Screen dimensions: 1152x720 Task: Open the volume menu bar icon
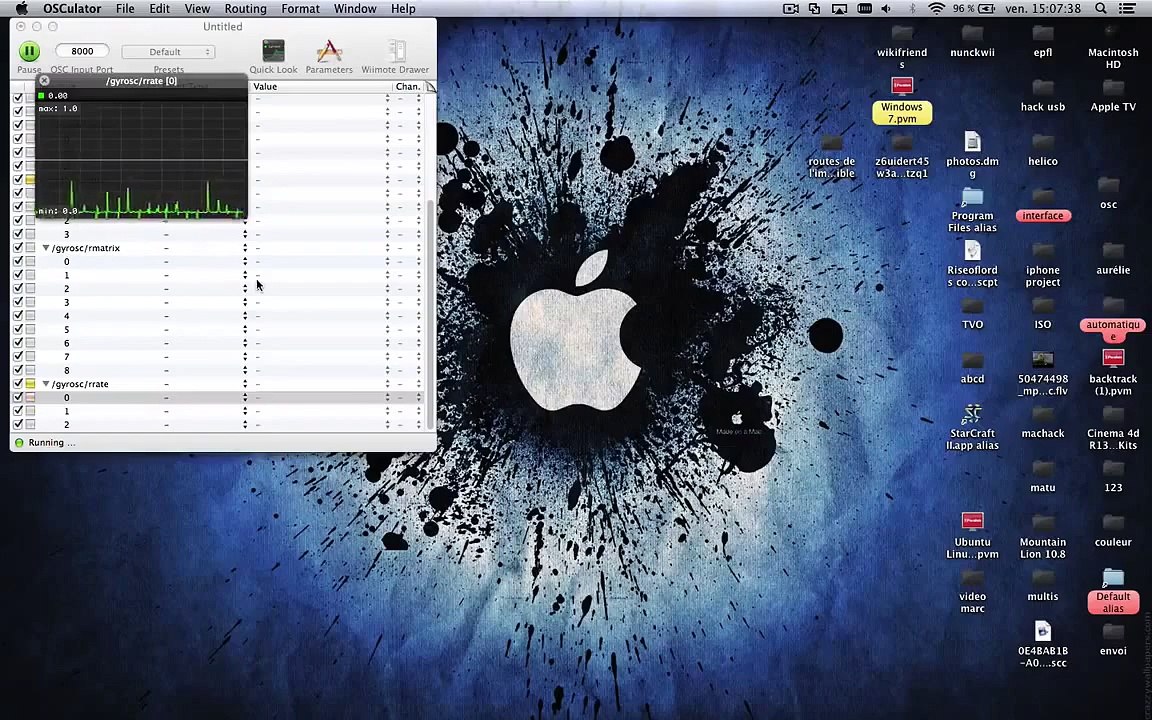tap(886, 9)
